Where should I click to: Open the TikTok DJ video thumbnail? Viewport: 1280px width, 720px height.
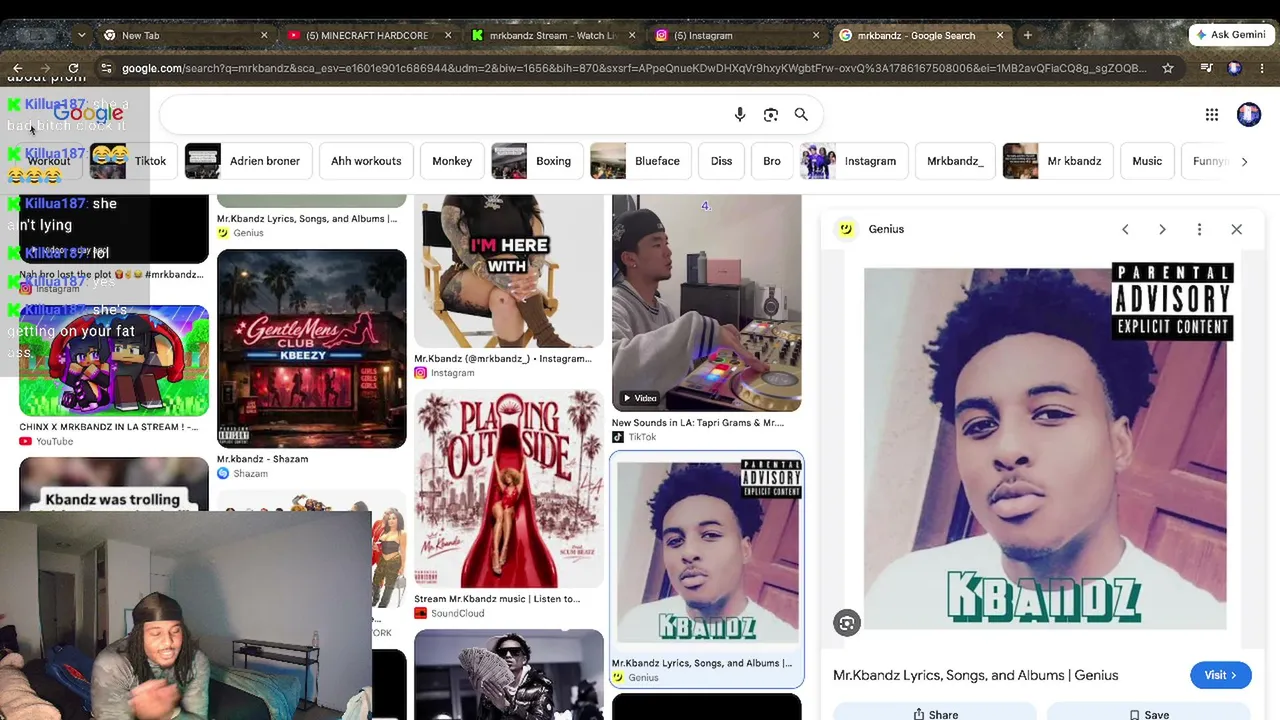point(707,303)
